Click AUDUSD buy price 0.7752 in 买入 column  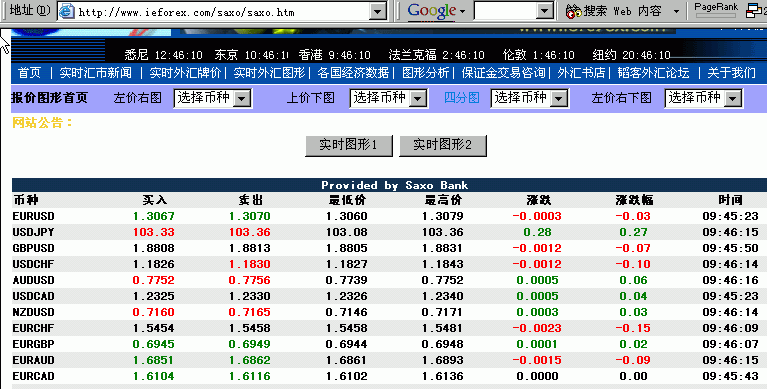click(154, 280)
